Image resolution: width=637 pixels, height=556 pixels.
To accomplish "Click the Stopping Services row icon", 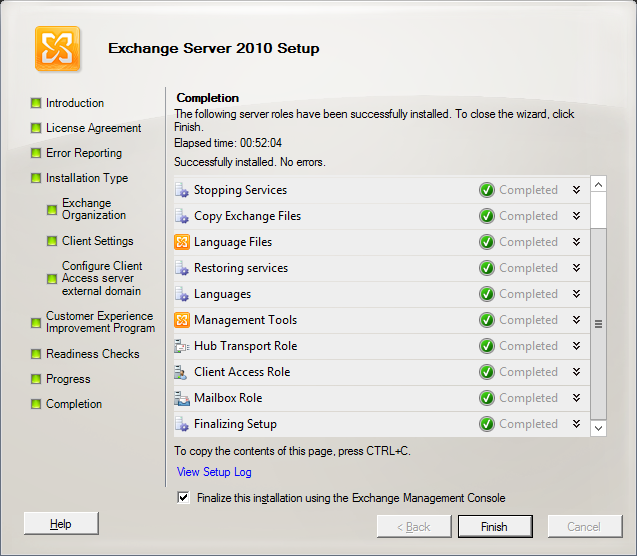I will 182,190.
